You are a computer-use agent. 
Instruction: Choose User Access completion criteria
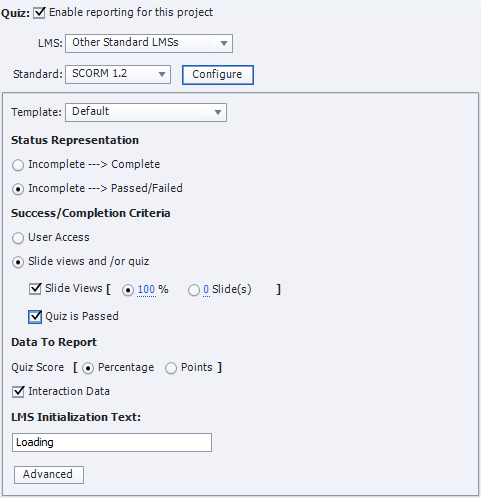click(x=18, y=238)
